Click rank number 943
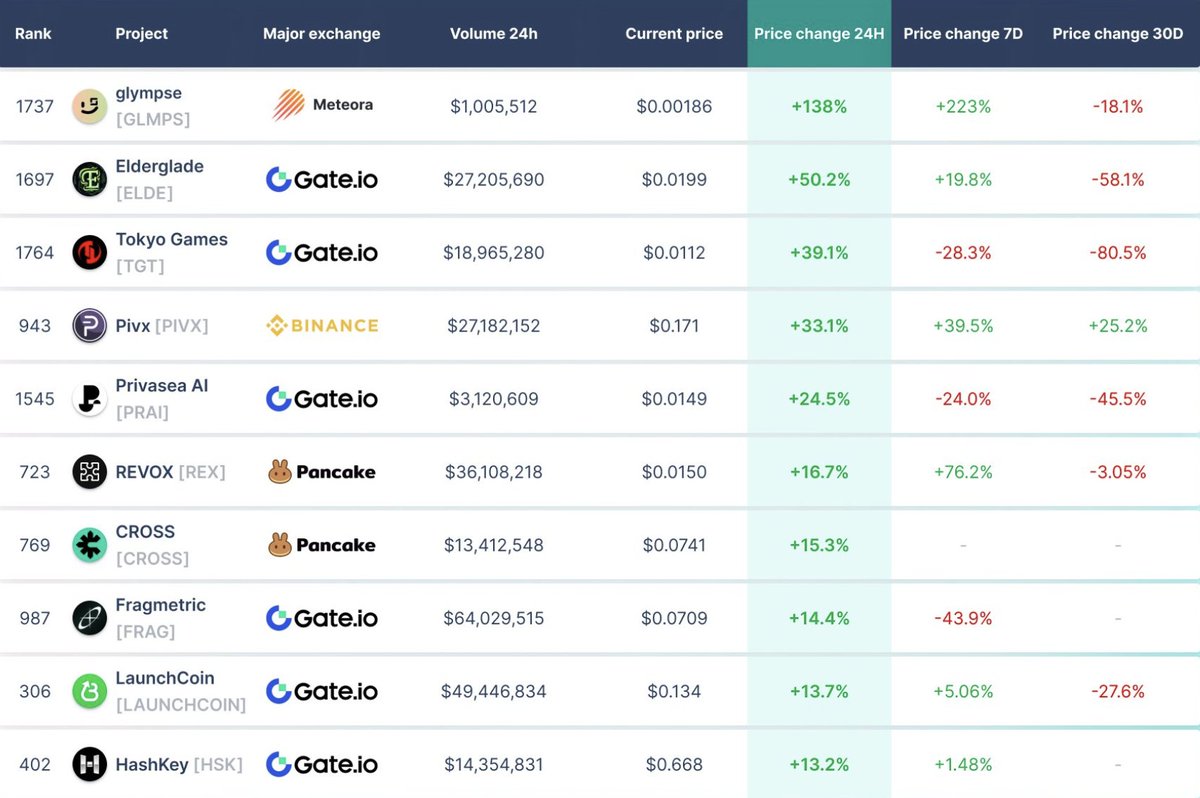Viewport: 1200px width, 798px height. coord(34,325)
